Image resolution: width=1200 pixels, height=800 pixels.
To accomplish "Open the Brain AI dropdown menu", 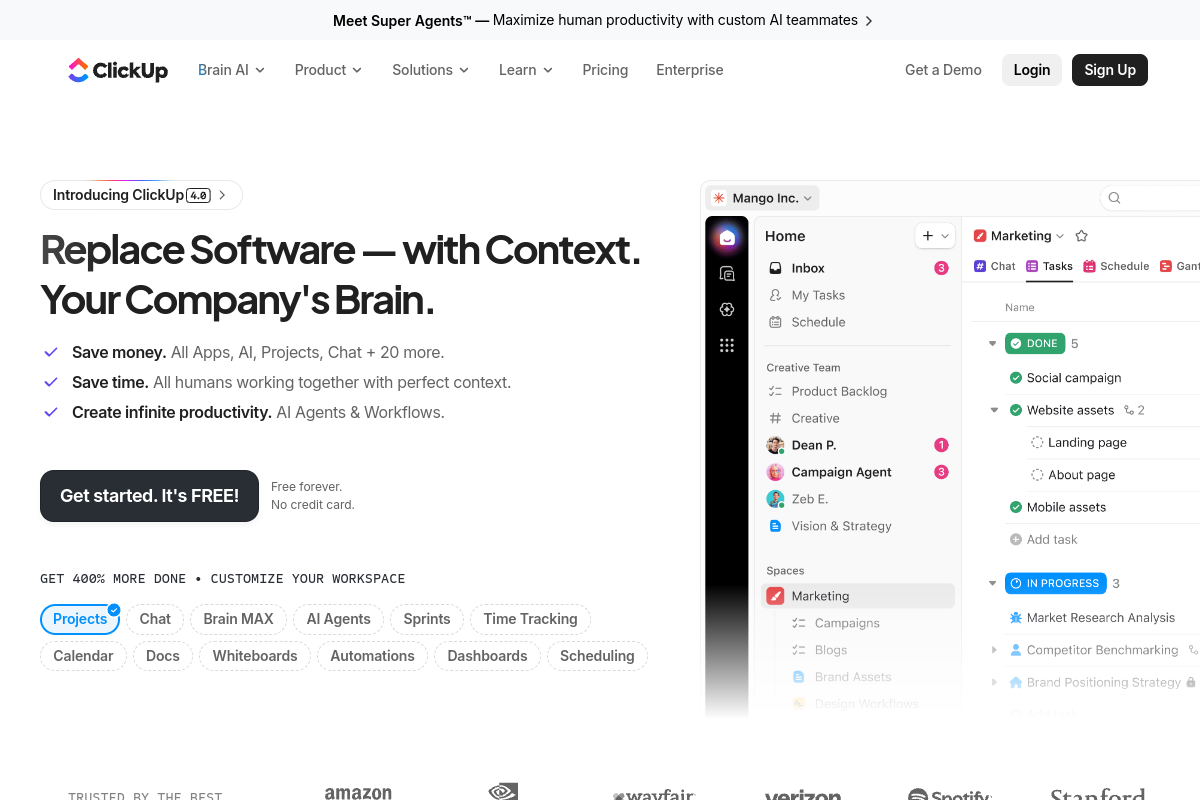I will tap(231, 70).
